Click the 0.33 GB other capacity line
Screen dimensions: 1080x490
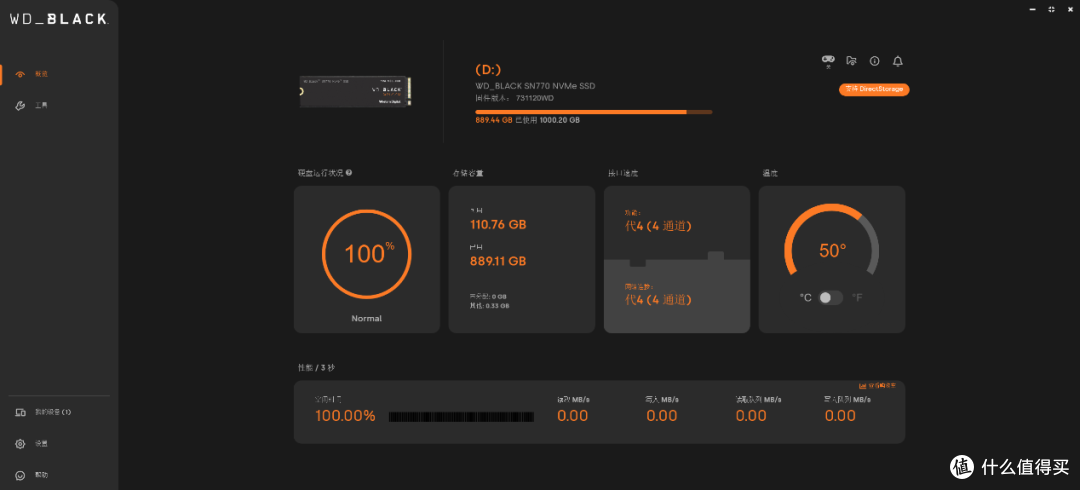[489, 305]
